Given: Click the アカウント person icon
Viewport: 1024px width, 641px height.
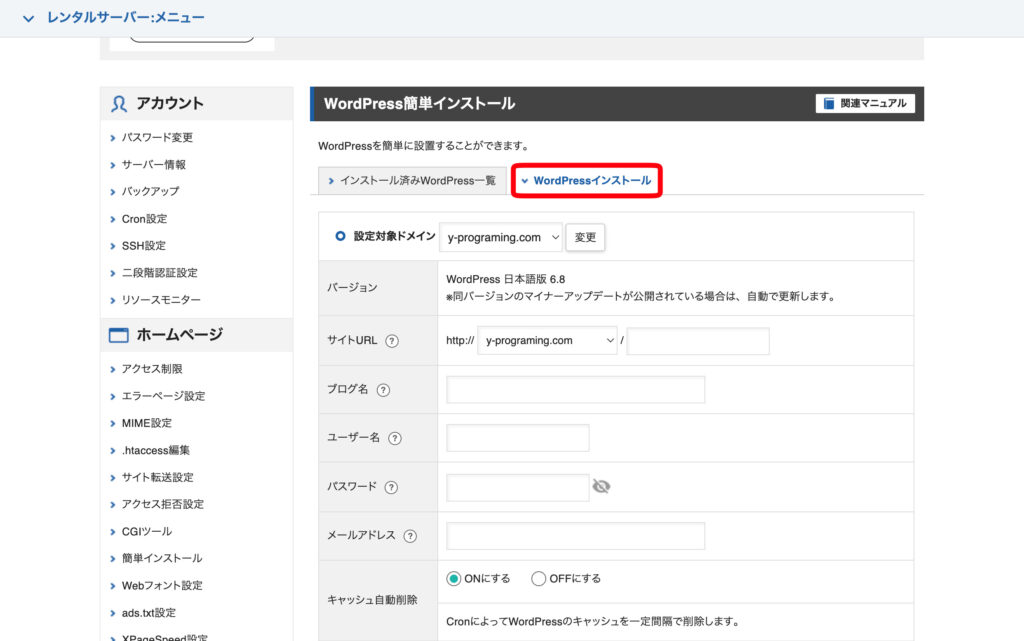Looking at the screenshot, I should click(119, 104).
